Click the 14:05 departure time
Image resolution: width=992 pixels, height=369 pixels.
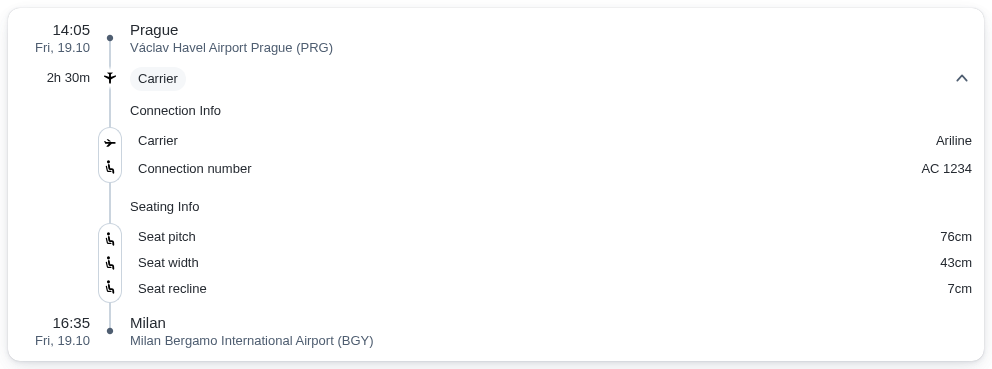(71, 30)
